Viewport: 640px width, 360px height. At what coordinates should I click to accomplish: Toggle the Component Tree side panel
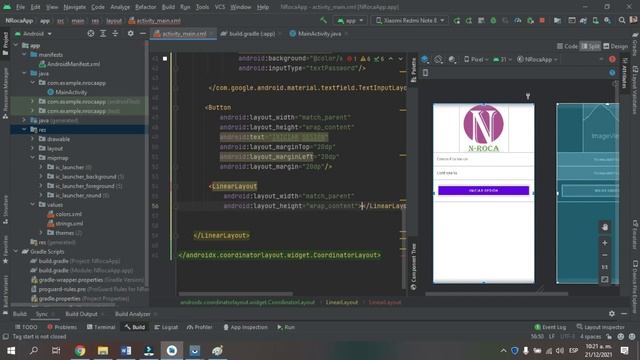(413, 267)
